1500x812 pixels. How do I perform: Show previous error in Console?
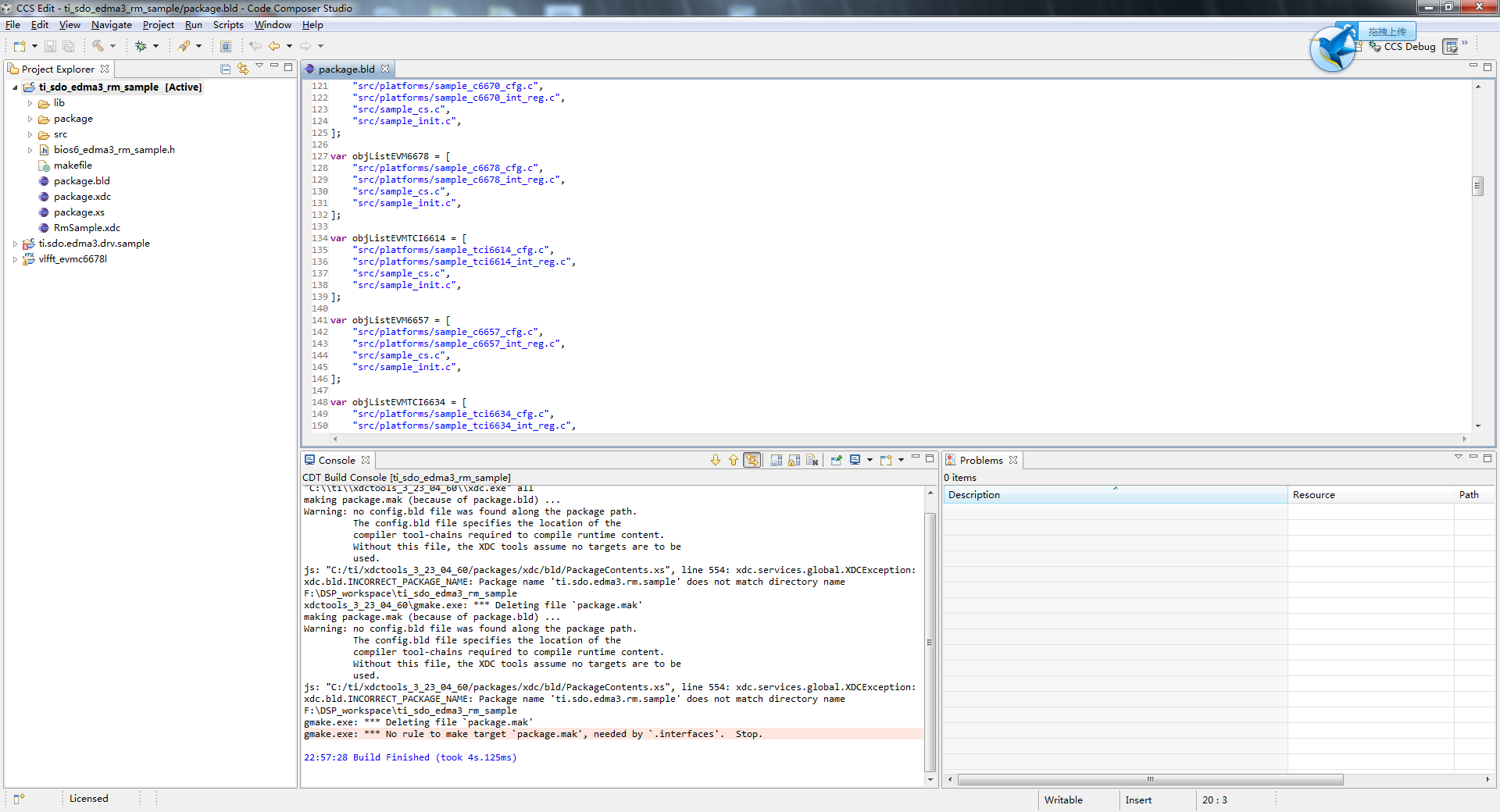(x=733, y=460)
